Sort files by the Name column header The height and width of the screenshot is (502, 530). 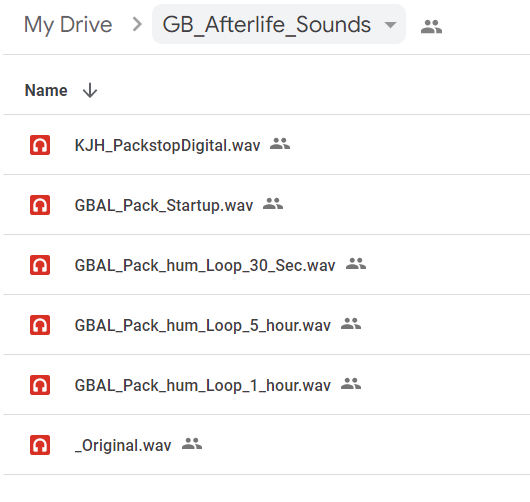pos(46,91)
